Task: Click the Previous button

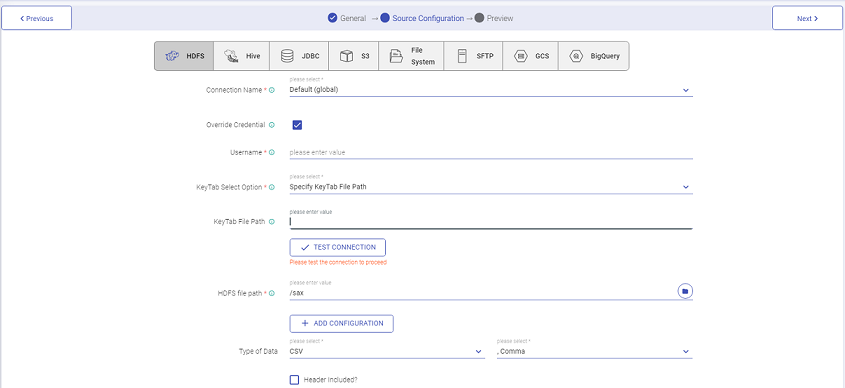Action: (37, 18)
